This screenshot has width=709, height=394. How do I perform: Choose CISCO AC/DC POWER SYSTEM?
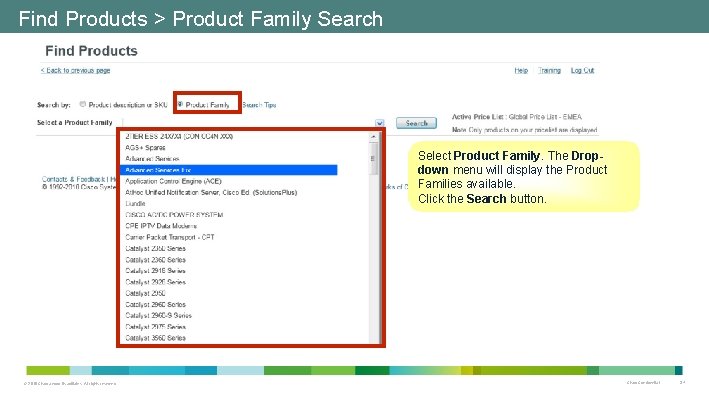pyautogui.click(x=174, y=215)
